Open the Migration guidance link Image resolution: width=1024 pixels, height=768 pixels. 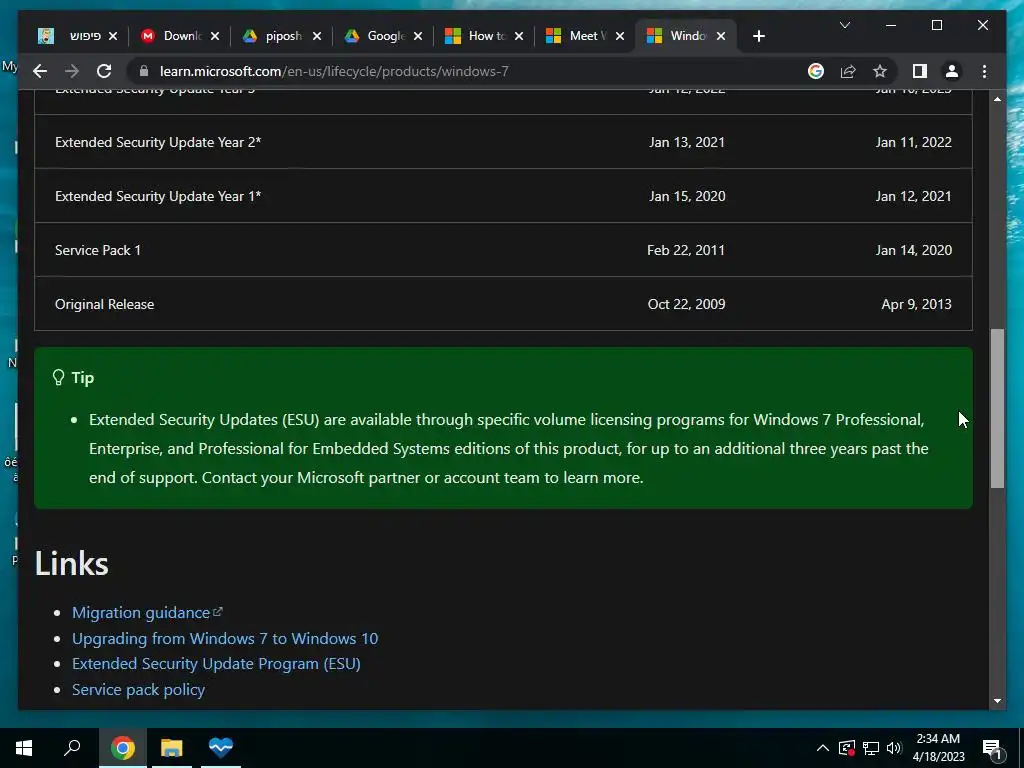click(147, 613)
